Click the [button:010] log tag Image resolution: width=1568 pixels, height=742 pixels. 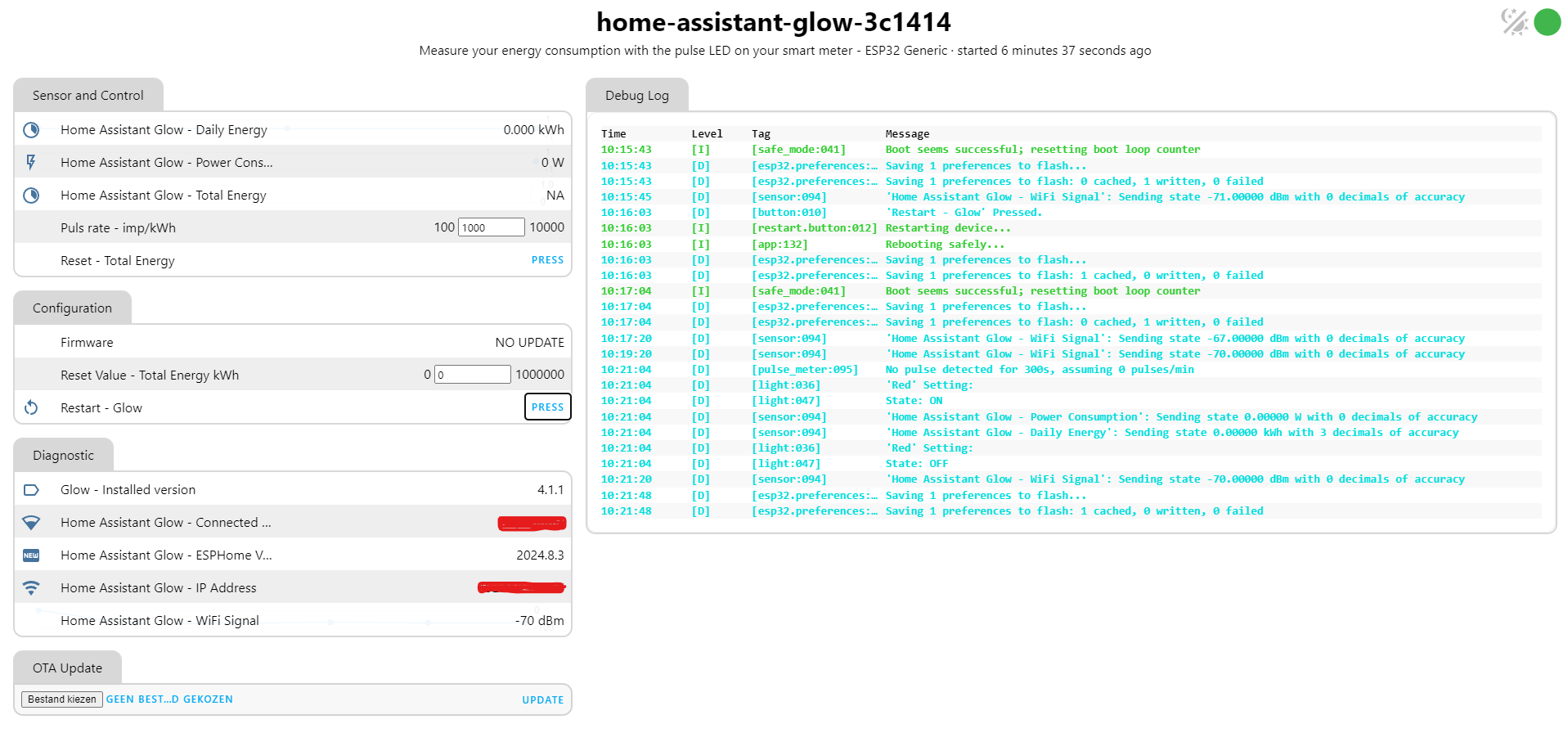click(789, 213)
